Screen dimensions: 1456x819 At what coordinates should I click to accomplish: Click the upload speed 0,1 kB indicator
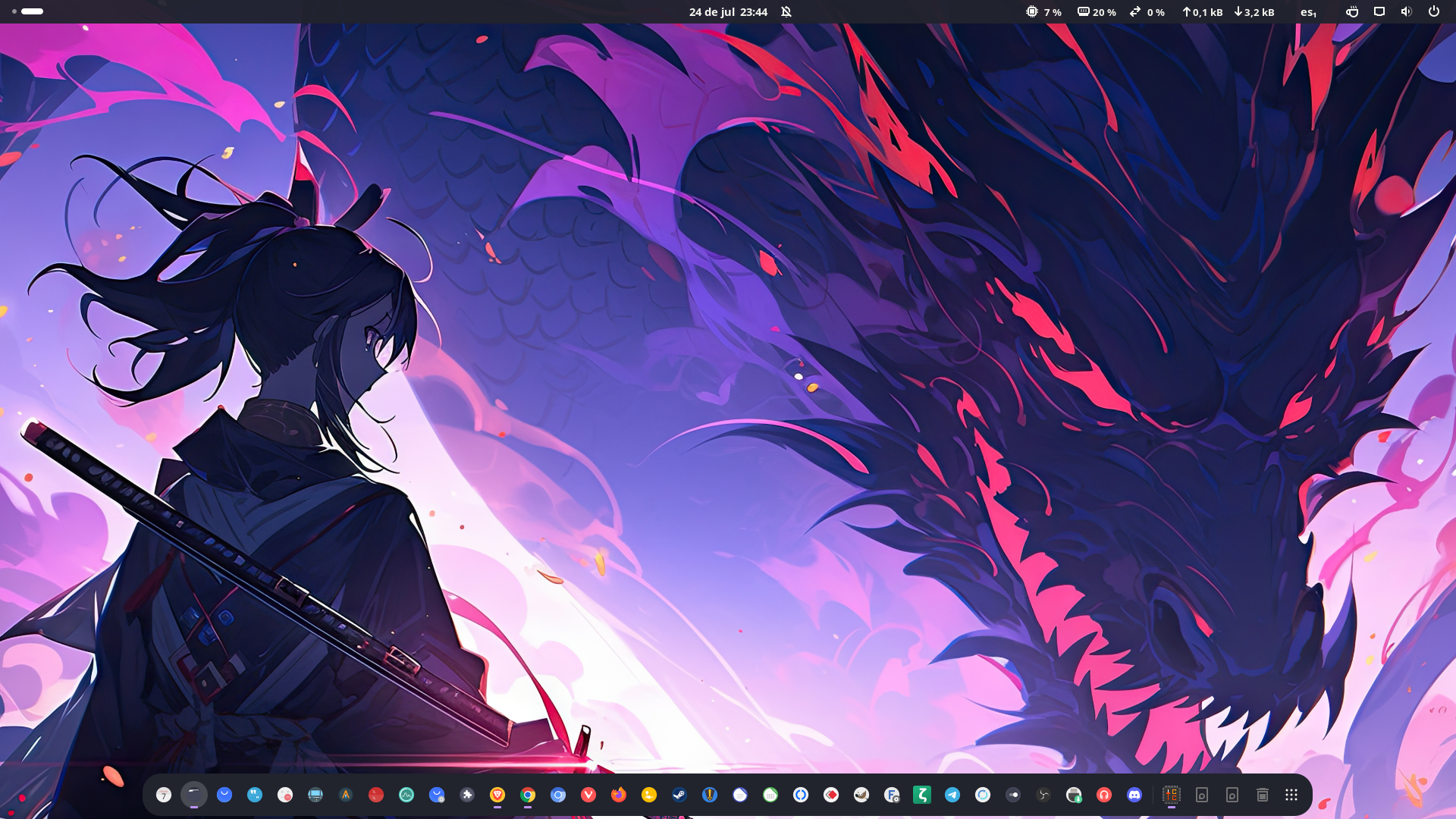1203,12
